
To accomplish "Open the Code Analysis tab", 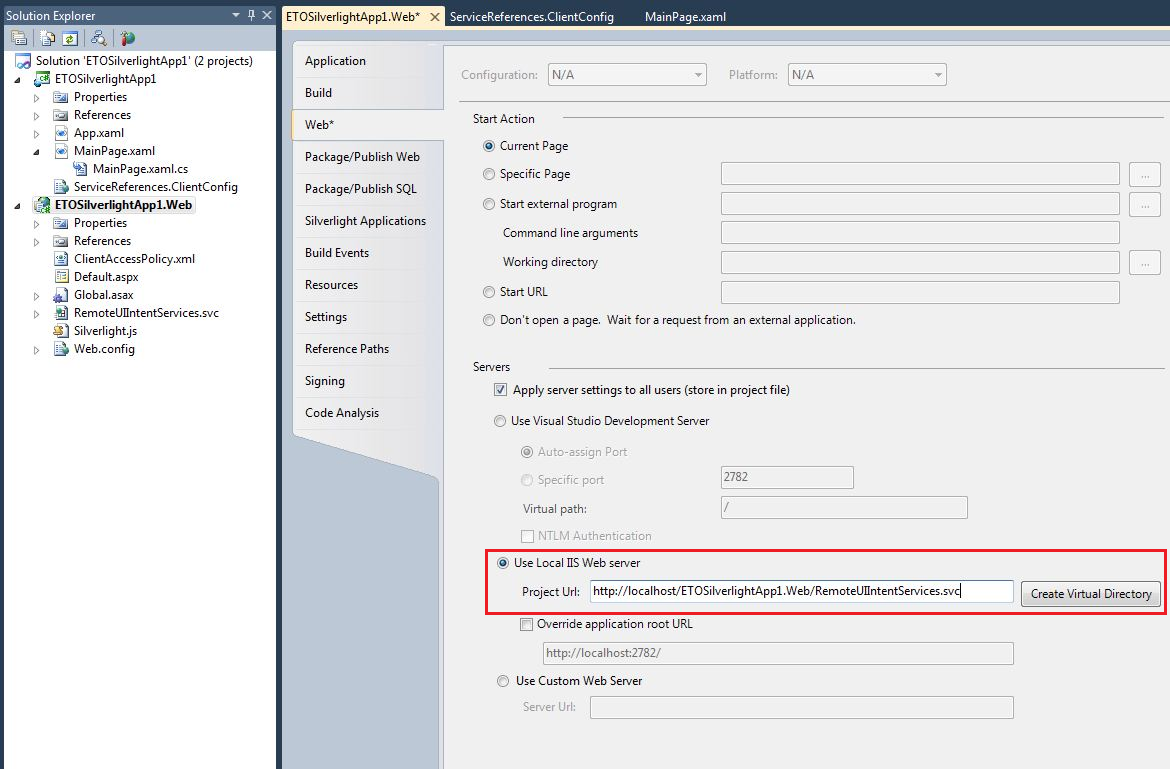I will (x=342, y=413).
